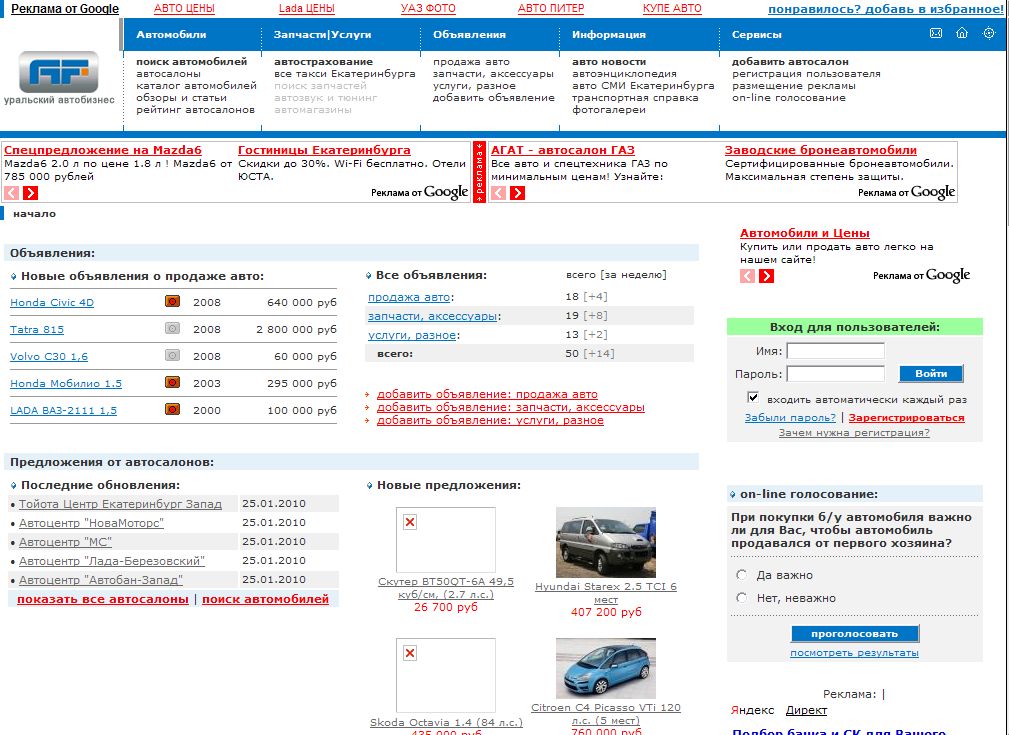Open the Зарегистрироваться link
The height and width of the screenshot is (735, 1009).
click(x=906, y=418)
